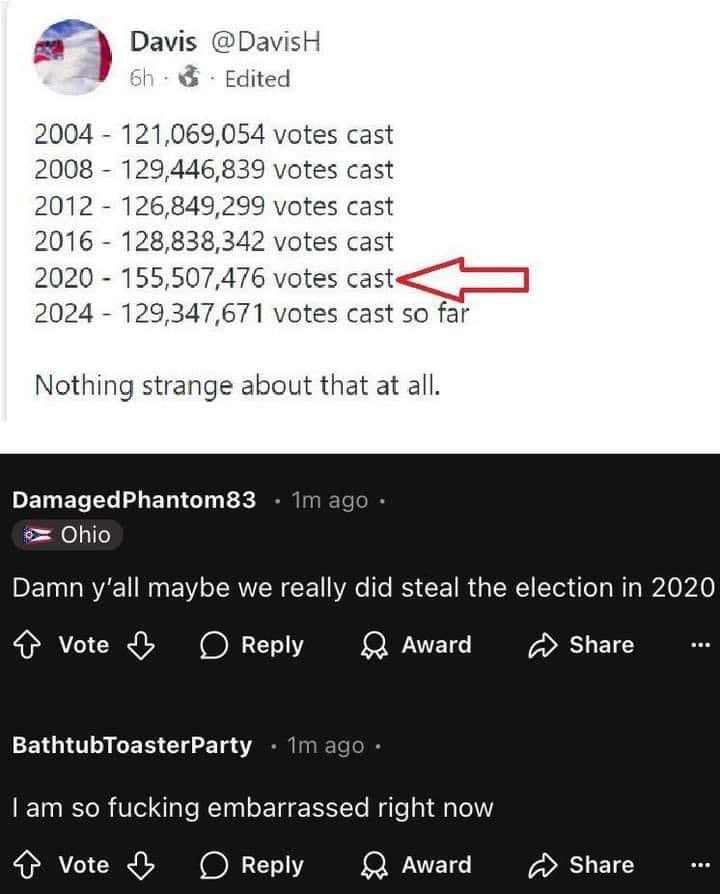Viewport: 720px width, 894px height.
Task: Click the globe privacy icon on Davis's post
Action: coord(187,79)
